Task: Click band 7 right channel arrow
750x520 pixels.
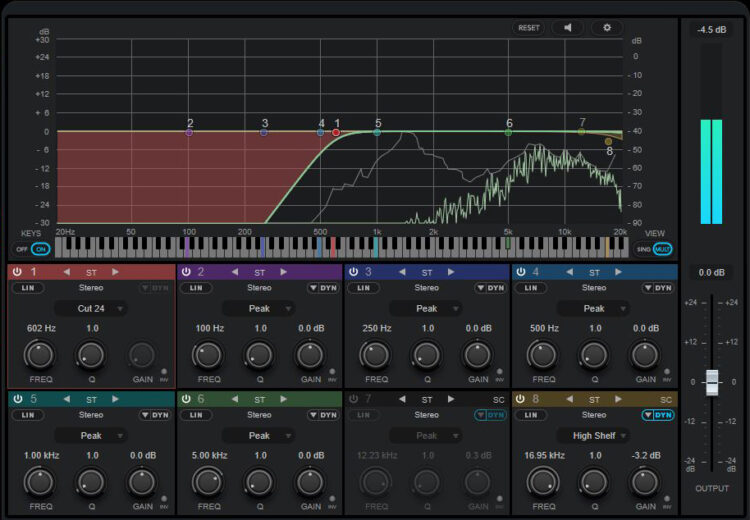Action: pyautogui.click(x=451, y=399)
